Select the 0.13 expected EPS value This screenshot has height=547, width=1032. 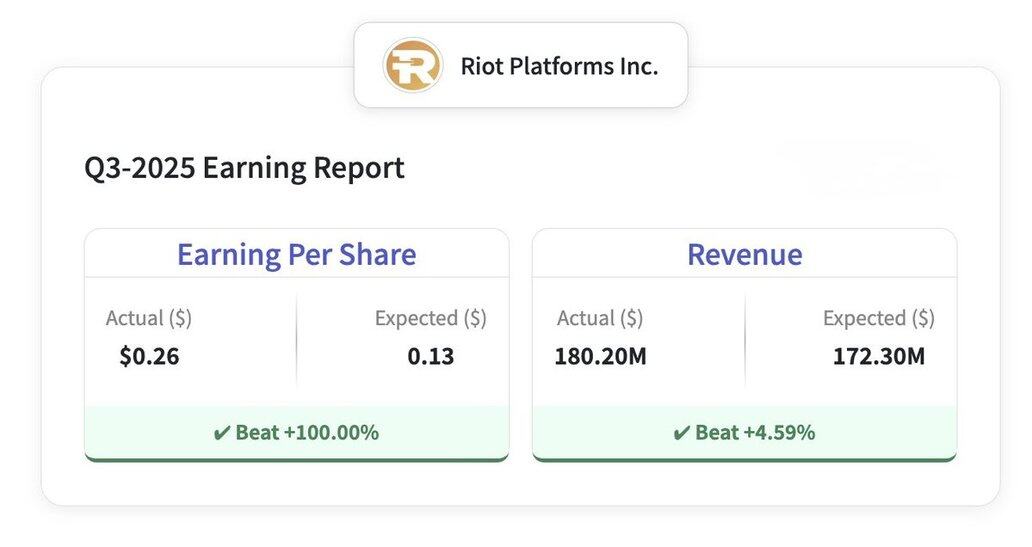coord(430,356)
